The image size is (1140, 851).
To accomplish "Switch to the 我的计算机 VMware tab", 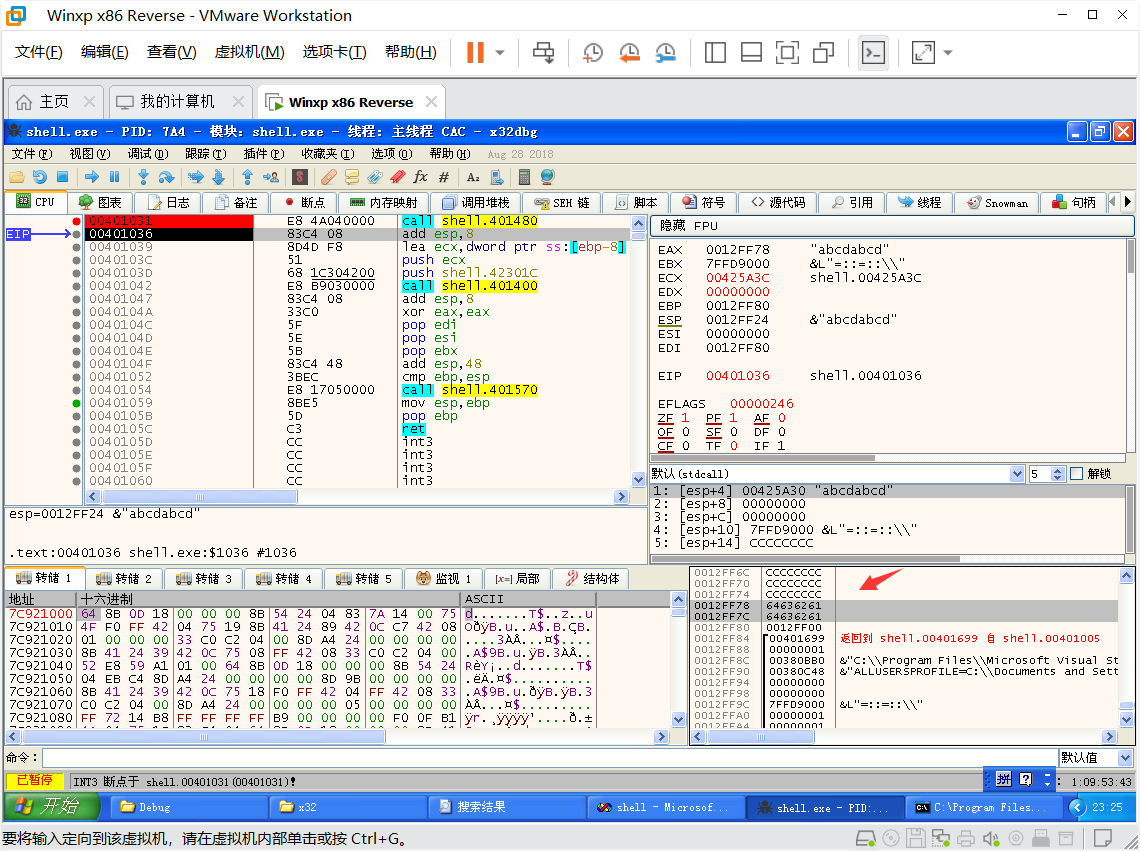I will 180,102.
